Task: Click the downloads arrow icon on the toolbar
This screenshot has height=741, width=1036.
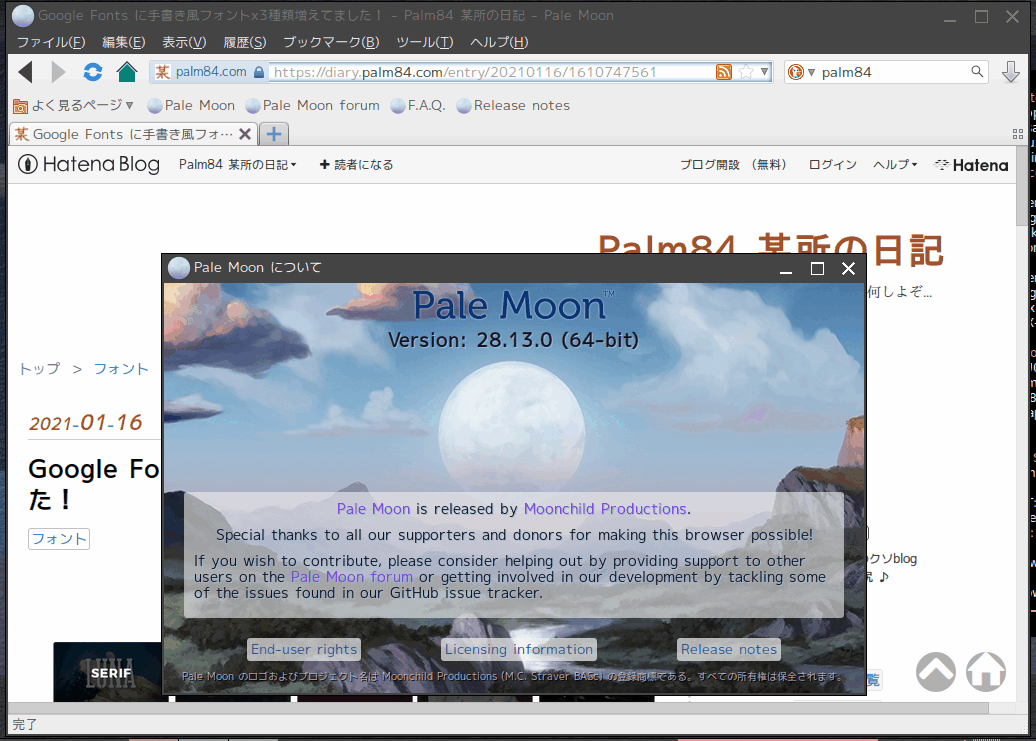Action: [1013, 71]
